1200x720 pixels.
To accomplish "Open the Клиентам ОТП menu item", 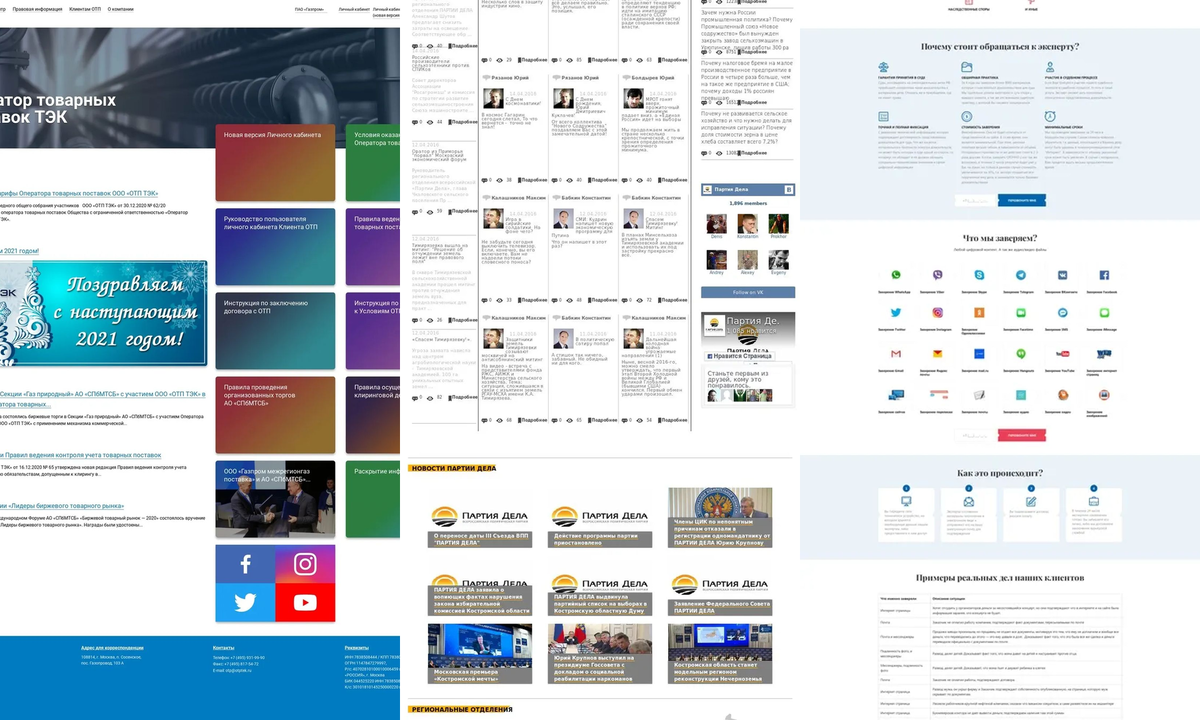I will tap(85, 9).
